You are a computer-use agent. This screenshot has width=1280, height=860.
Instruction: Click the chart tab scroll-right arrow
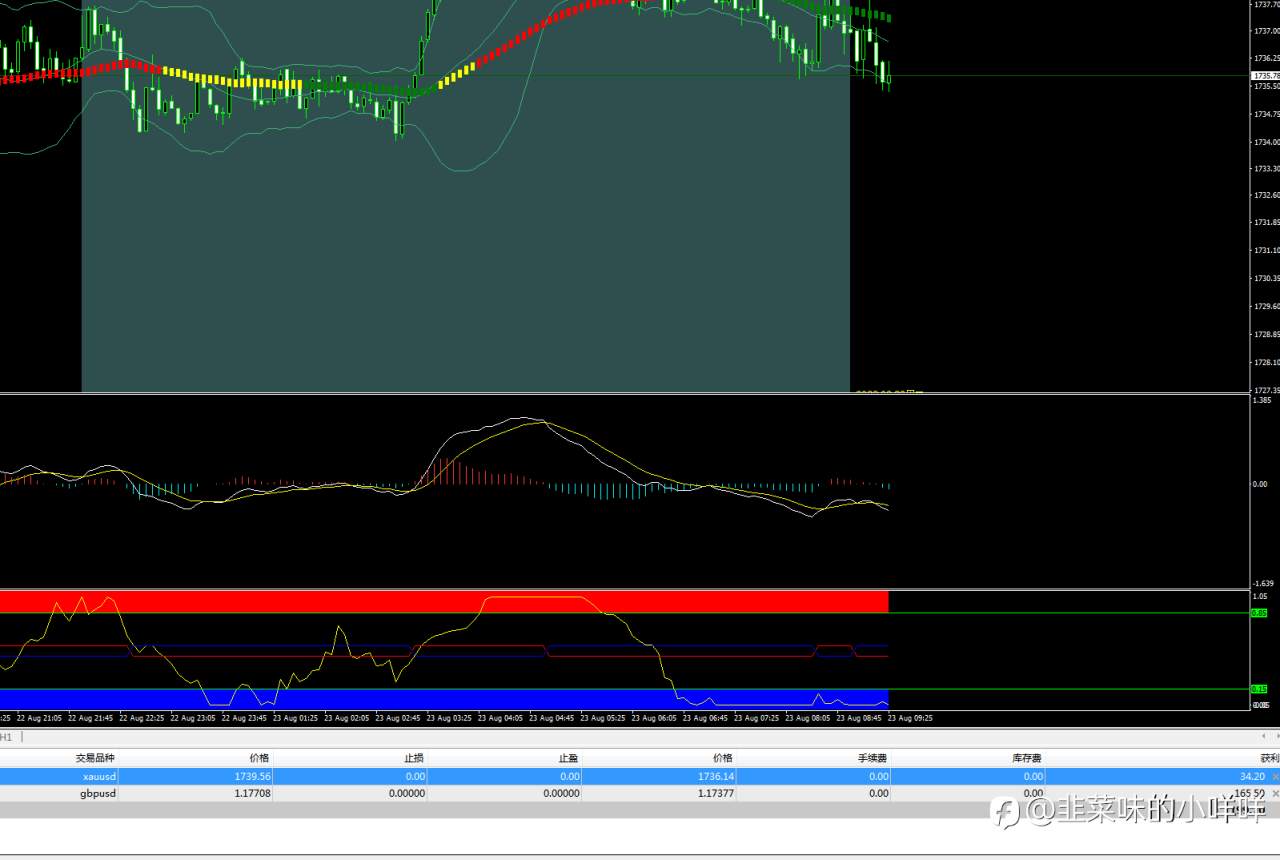point(1275,737)
